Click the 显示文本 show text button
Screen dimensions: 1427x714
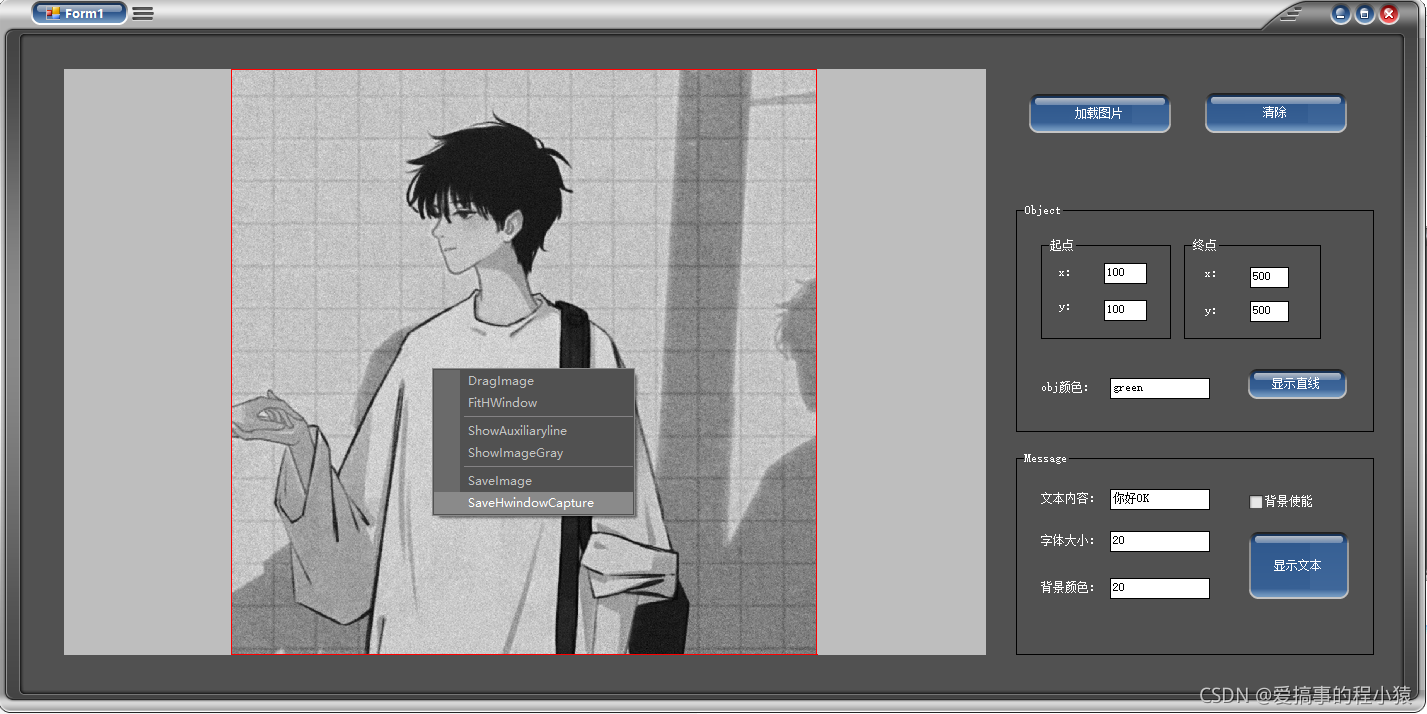[x=1298, y=566]
